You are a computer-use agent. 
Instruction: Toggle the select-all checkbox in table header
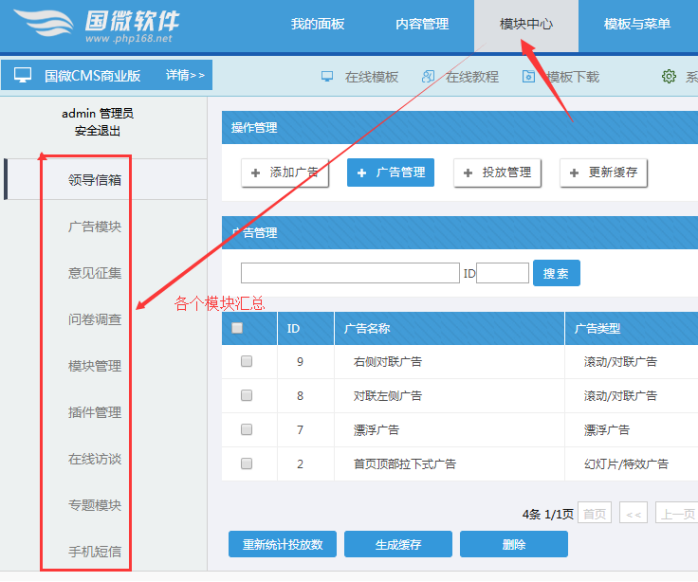pos(237,328)
